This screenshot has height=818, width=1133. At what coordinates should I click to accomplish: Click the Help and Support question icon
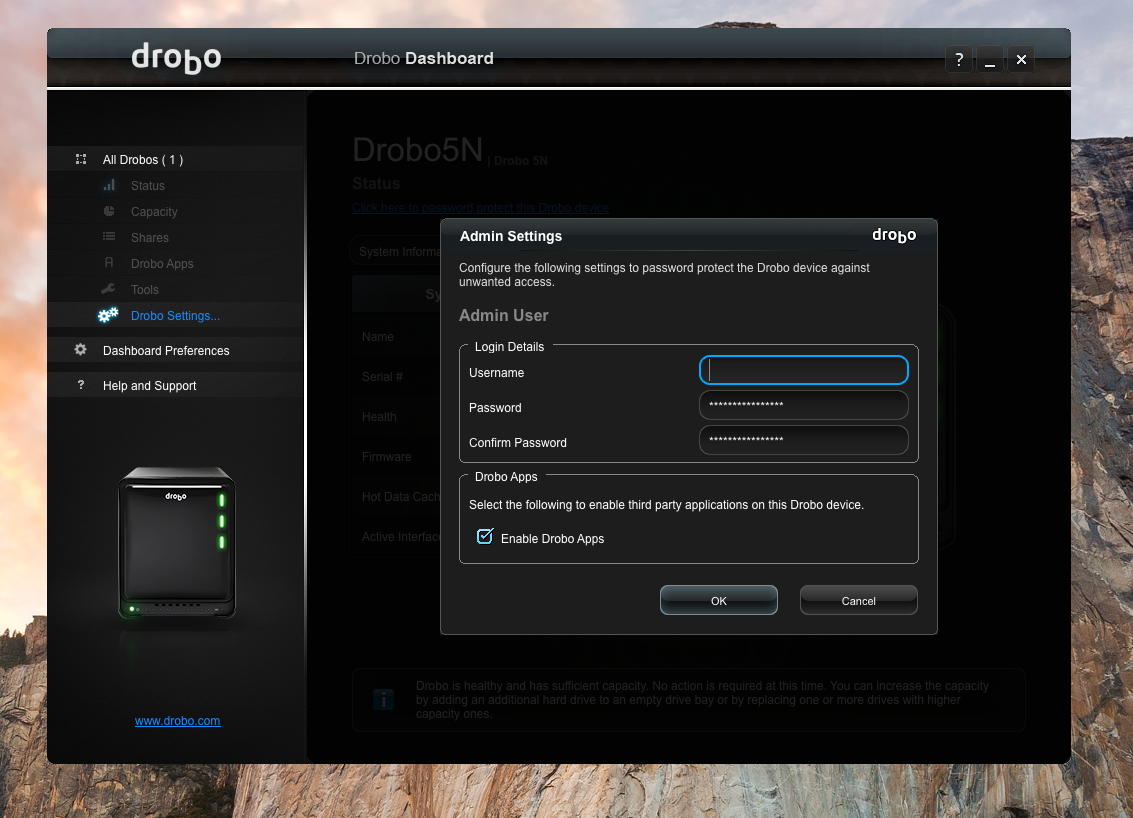(81, 386)
